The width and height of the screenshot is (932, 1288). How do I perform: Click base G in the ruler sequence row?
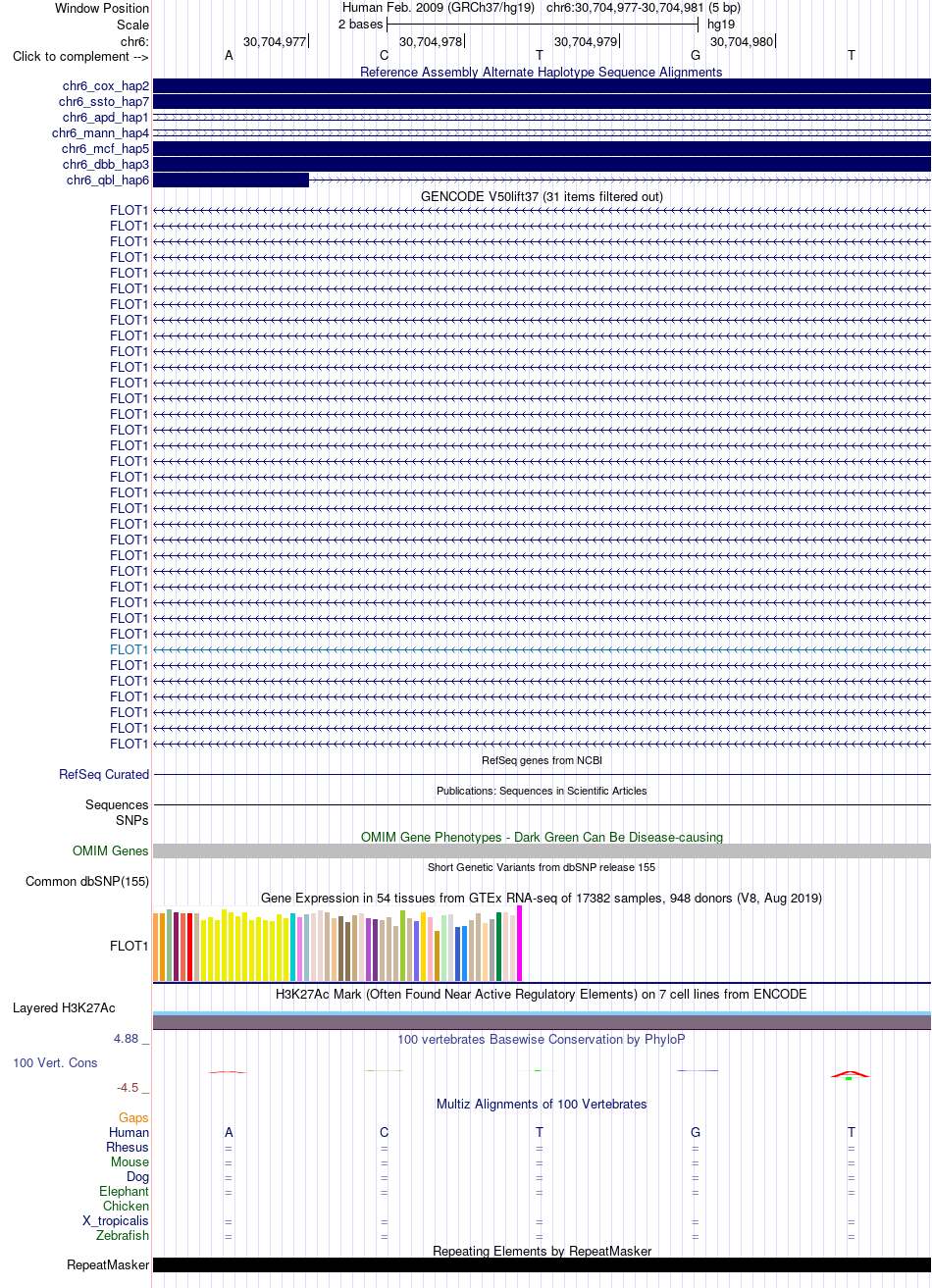tap(696, 56)
